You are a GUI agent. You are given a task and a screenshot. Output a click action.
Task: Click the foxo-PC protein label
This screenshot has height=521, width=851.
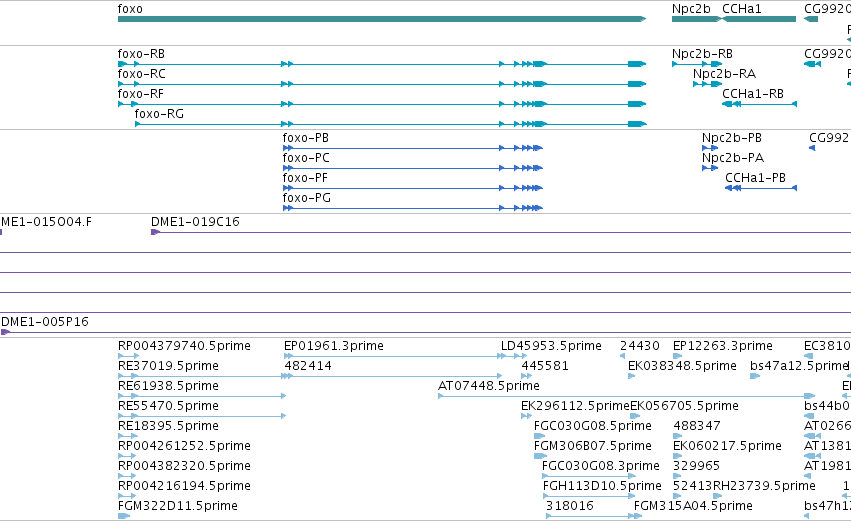click(x=306, y=158)
